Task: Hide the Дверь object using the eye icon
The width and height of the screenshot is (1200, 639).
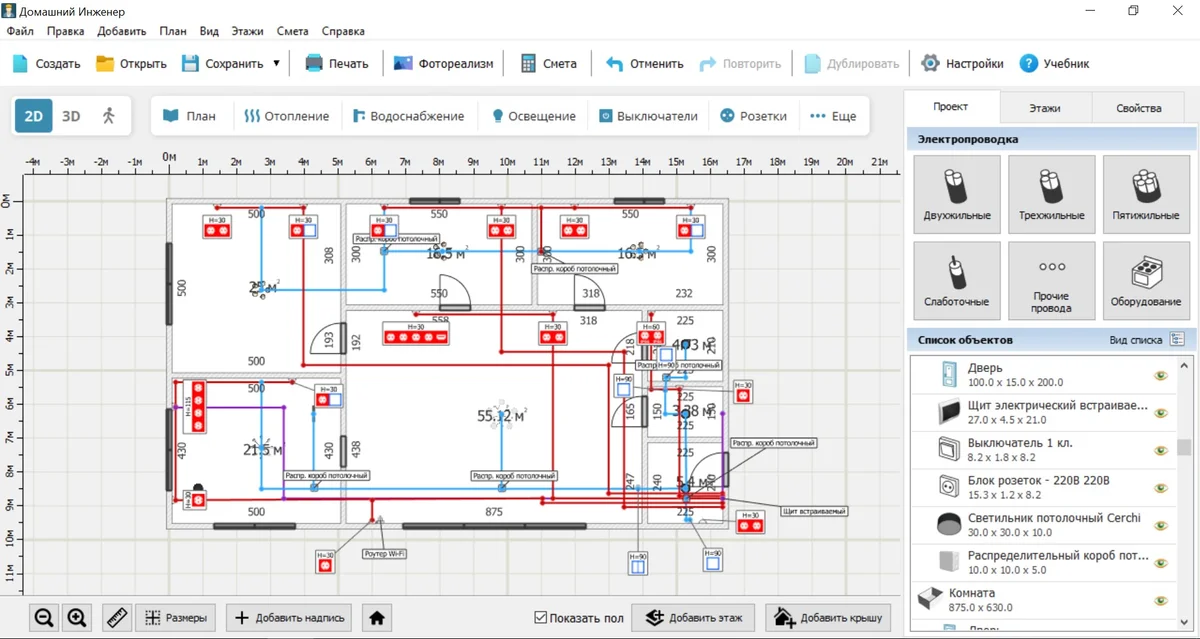Action: click(x=1160, y=376)
